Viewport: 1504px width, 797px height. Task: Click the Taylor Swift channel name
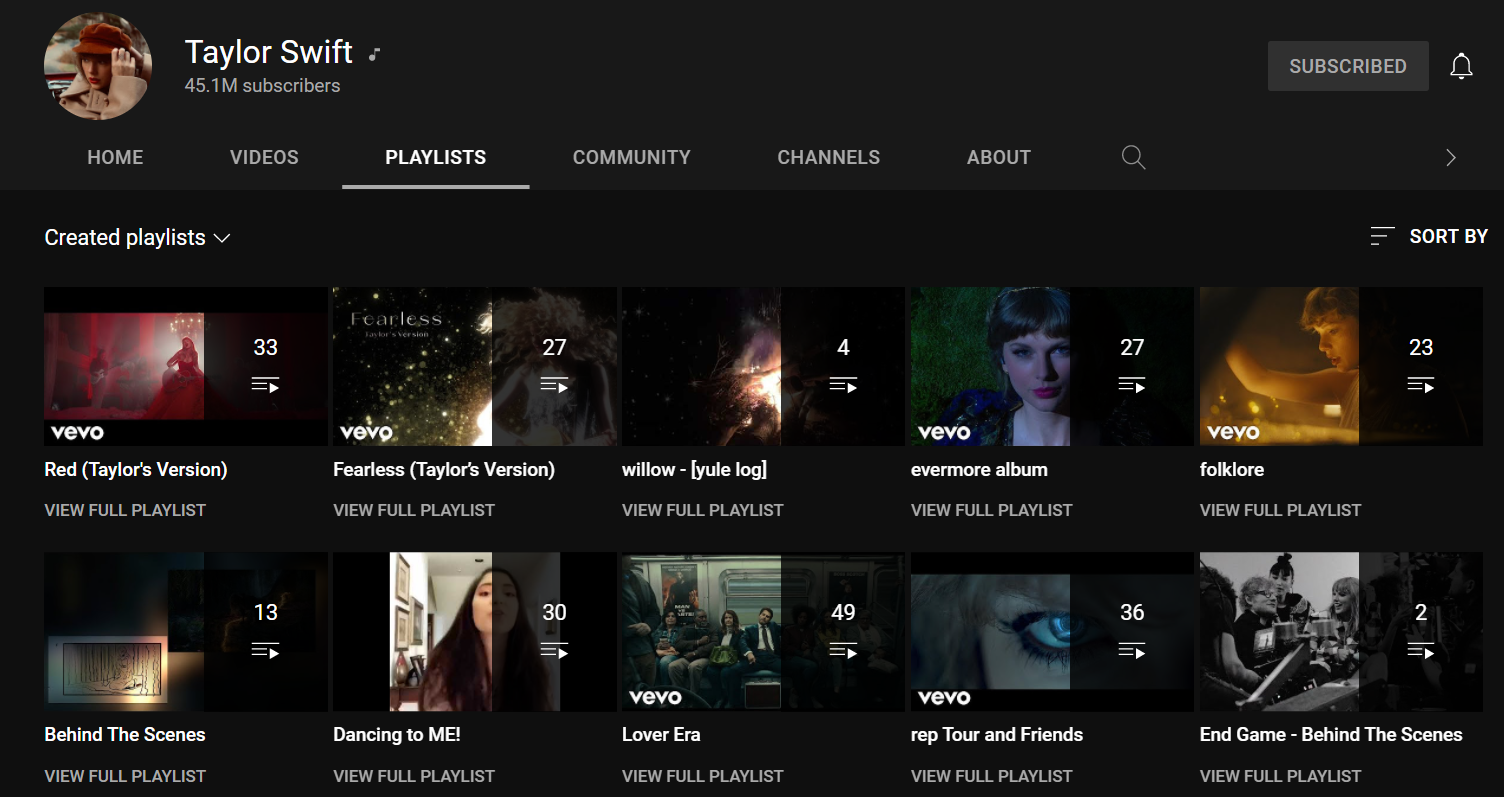coord(269,51)
